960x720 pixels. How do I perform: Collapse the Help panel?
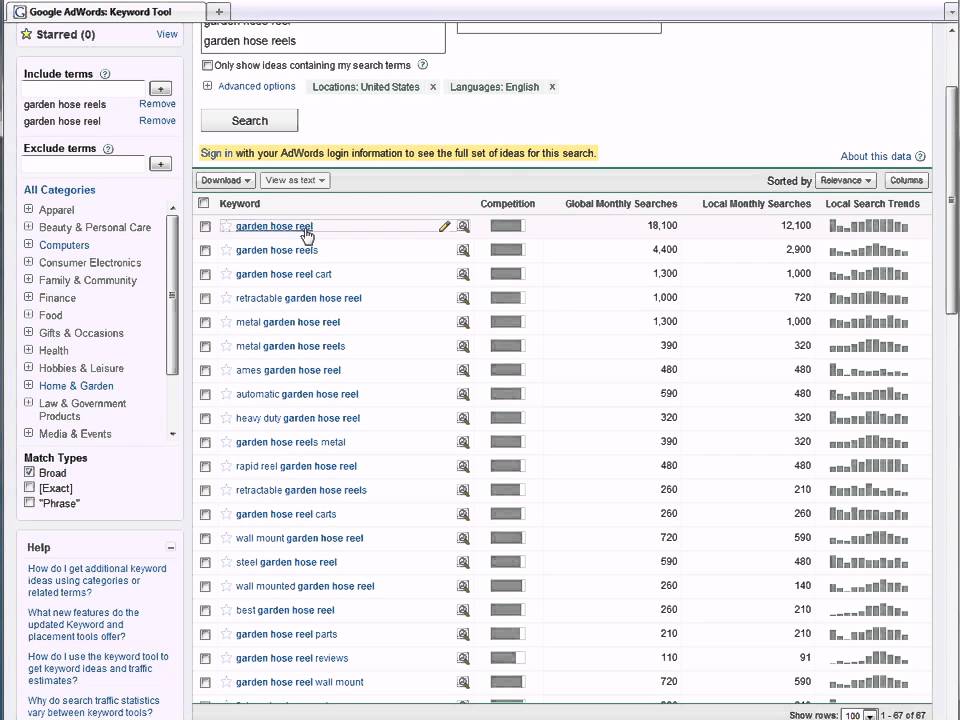coord(171,547)
